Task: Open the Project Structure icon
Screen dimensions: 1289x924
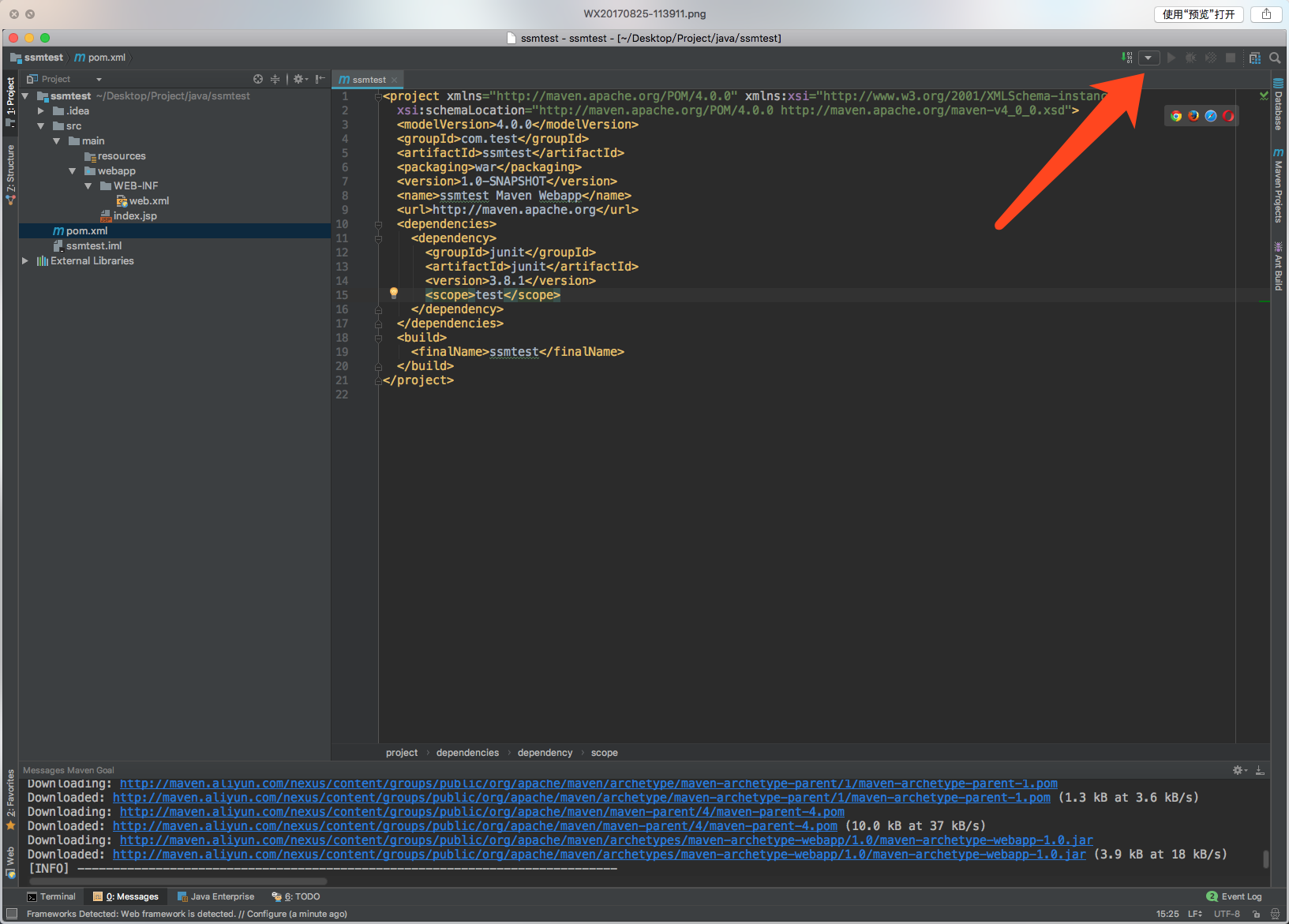Action: point(1254,58)
